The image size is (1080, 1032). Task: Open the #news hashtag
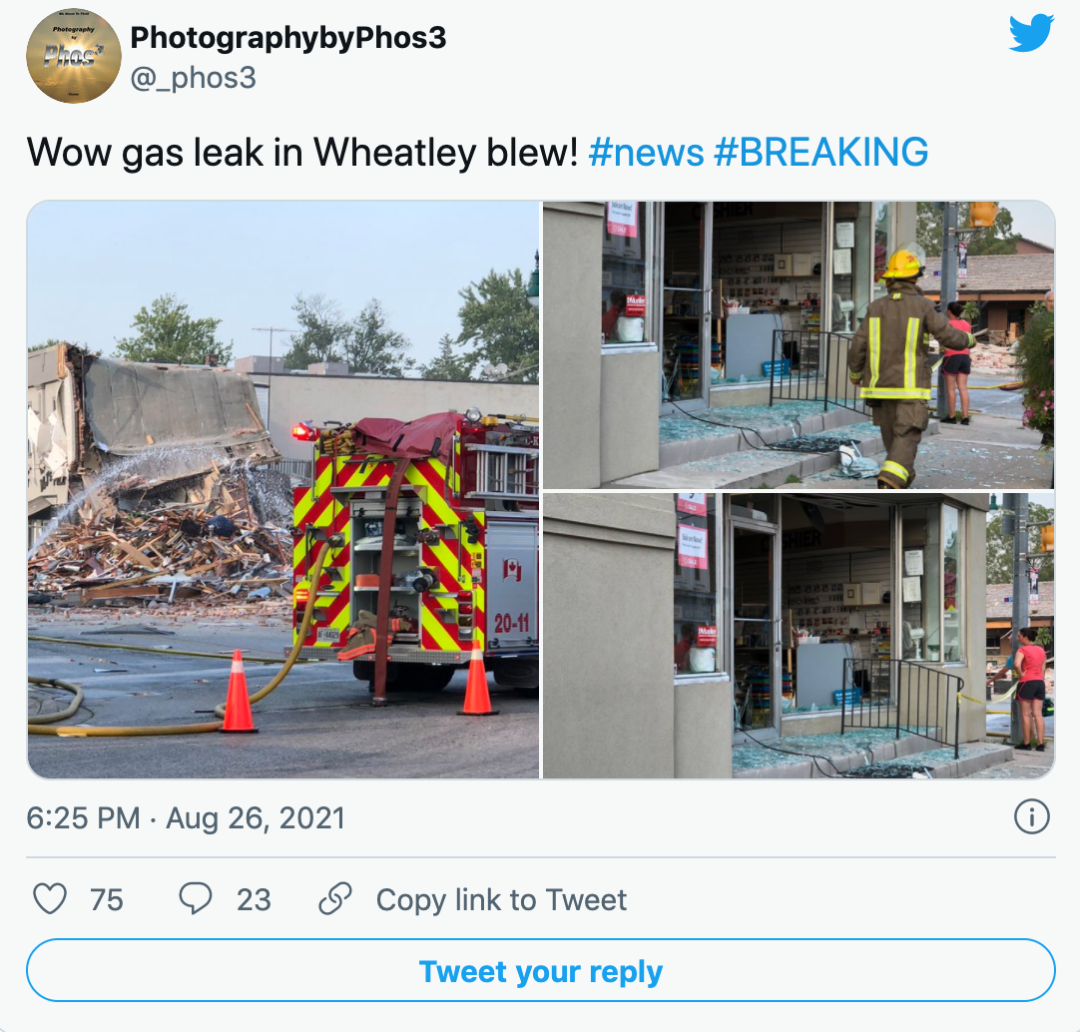[646, 152]
